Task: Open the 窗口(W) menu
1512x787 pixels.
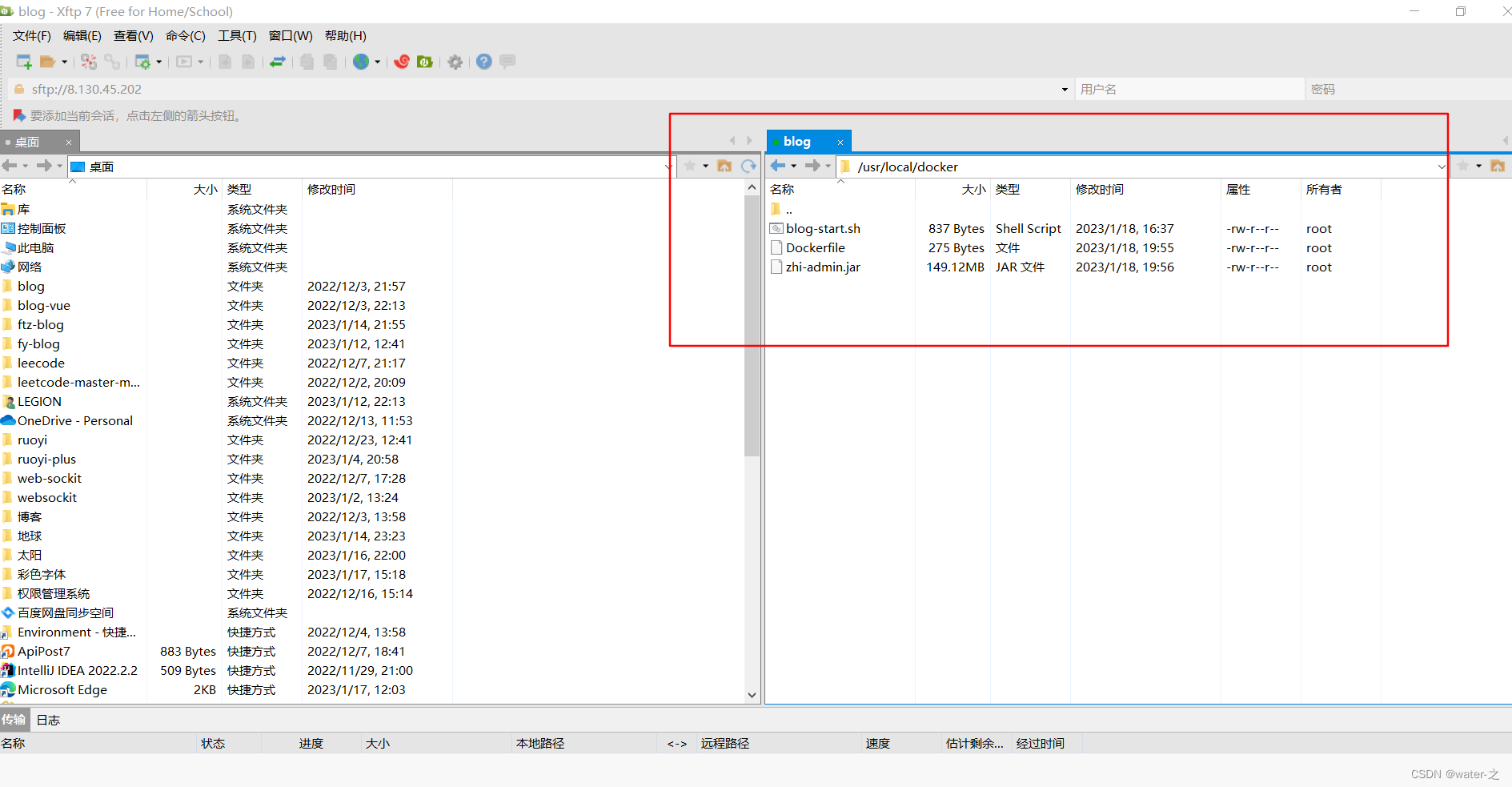Action: coord(291,36)
